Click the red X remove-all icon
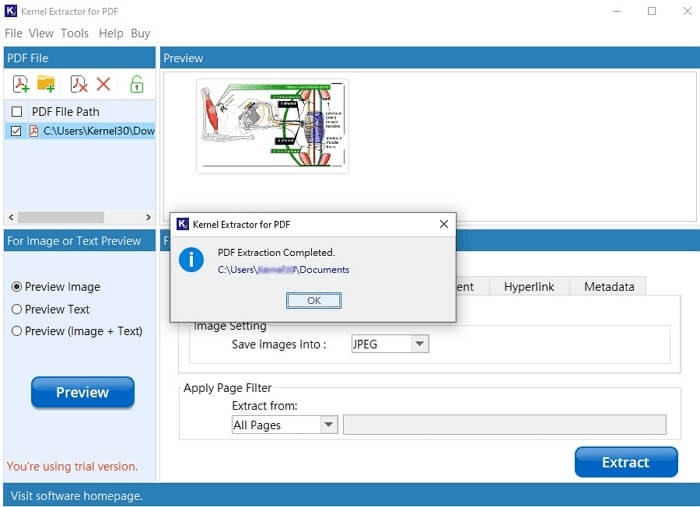700x507 pixels. click(x=104, y=84)
